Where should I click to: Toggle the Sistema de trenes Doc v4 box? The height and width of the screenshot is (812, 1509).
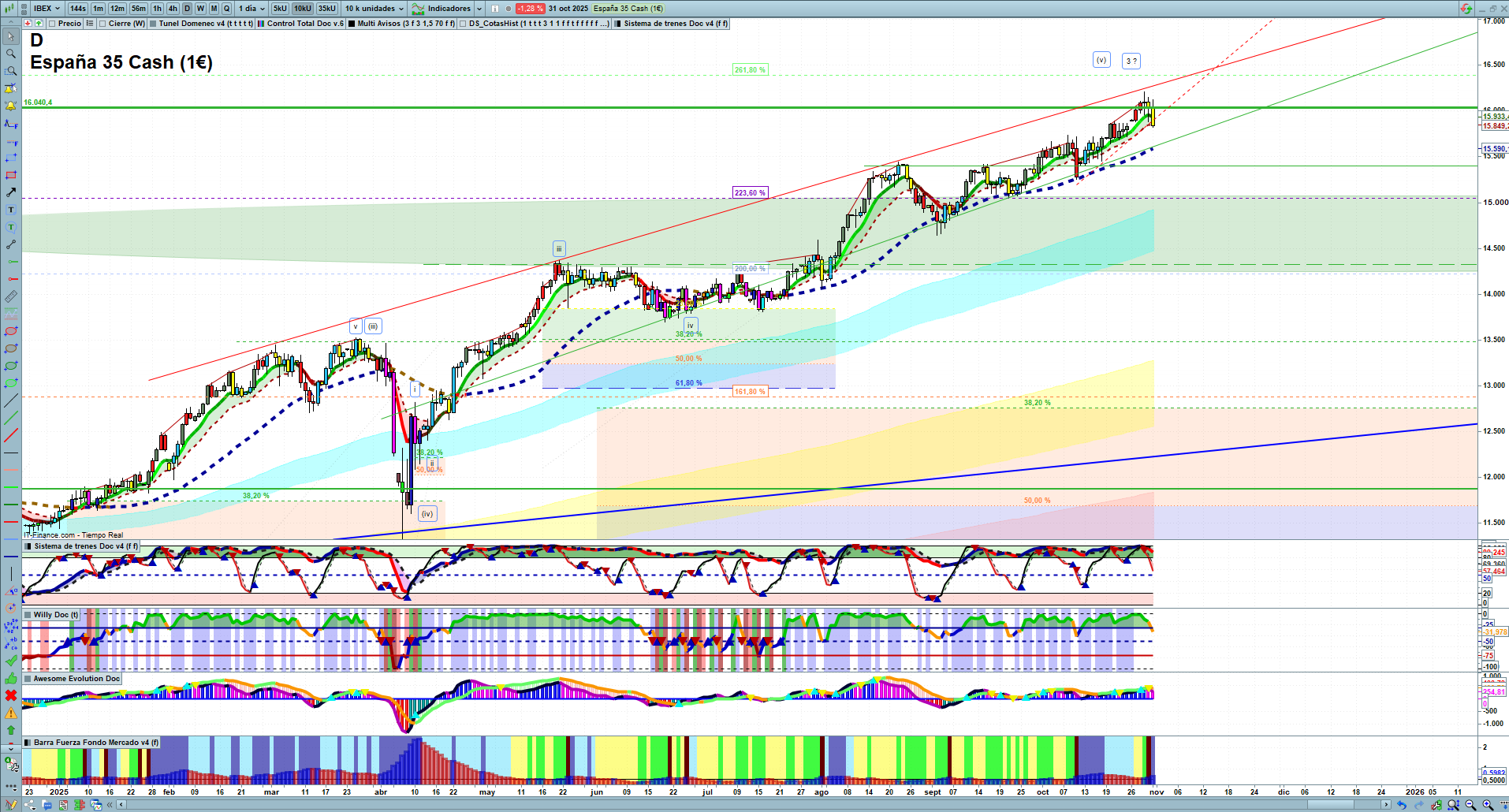pos(618,24)
